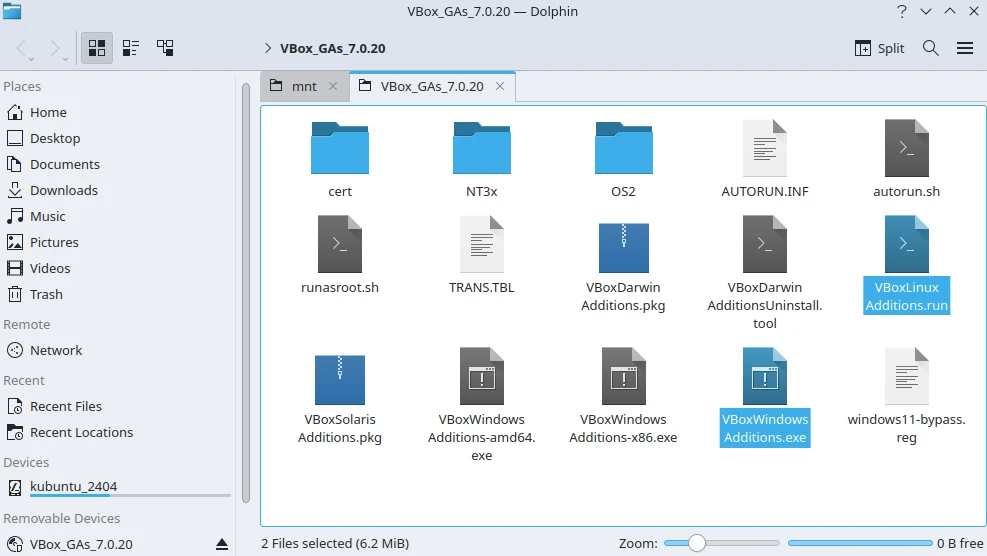Select the autorun.sh script icon
The height and width of the screenshot is (556, 987).
906,149
